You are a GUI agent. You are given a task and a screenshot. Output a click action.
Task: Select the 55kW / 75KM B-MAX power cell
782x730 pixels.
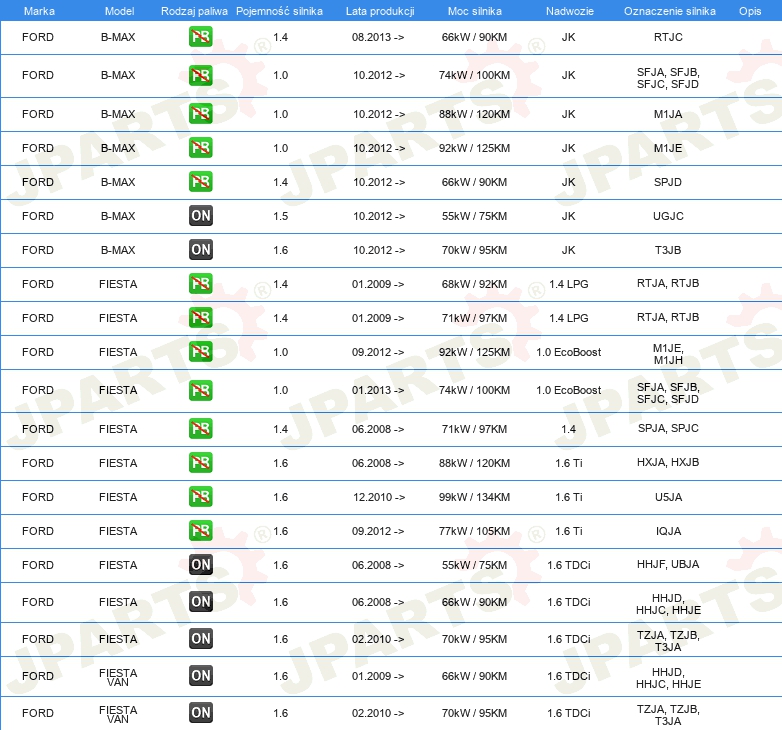[x=474, y=216]
